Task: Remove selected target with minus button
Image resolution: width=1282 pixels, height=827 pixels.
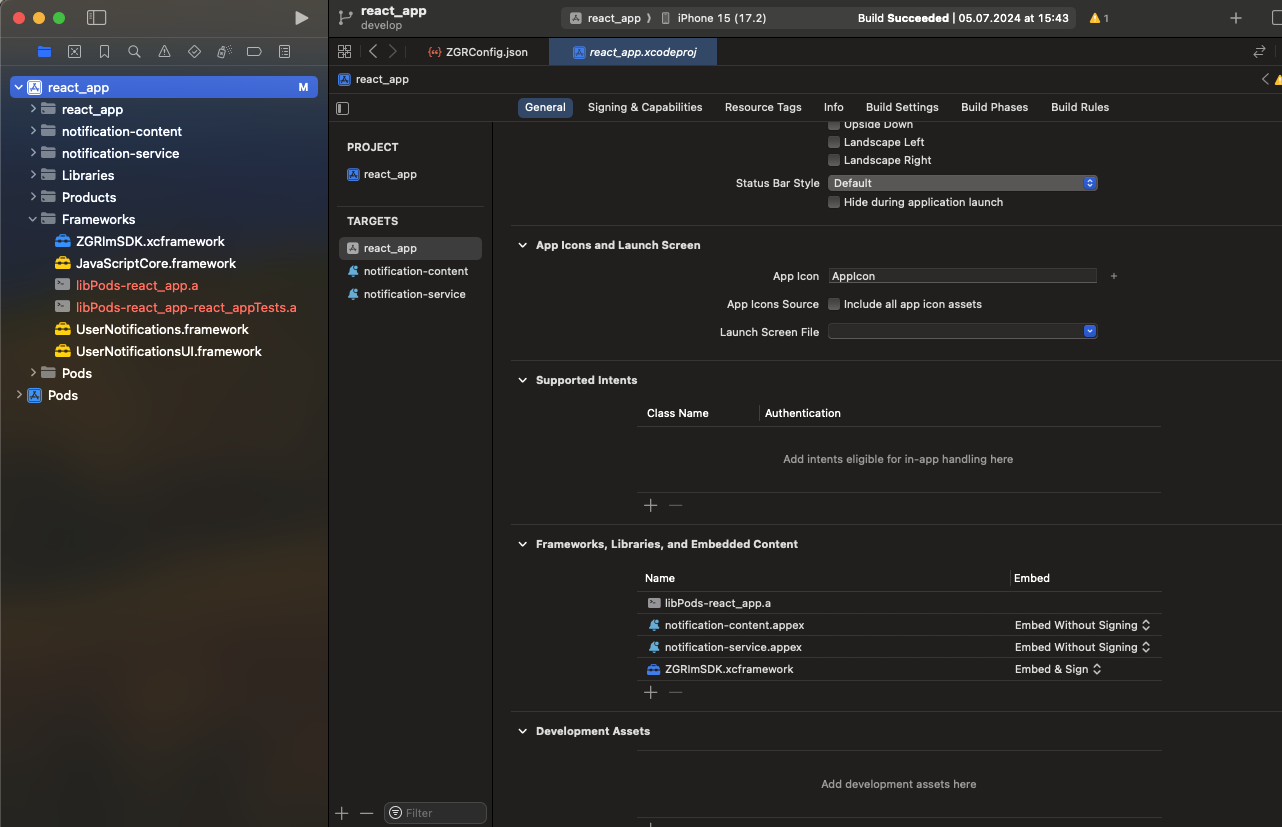Action: coord(366,813)
